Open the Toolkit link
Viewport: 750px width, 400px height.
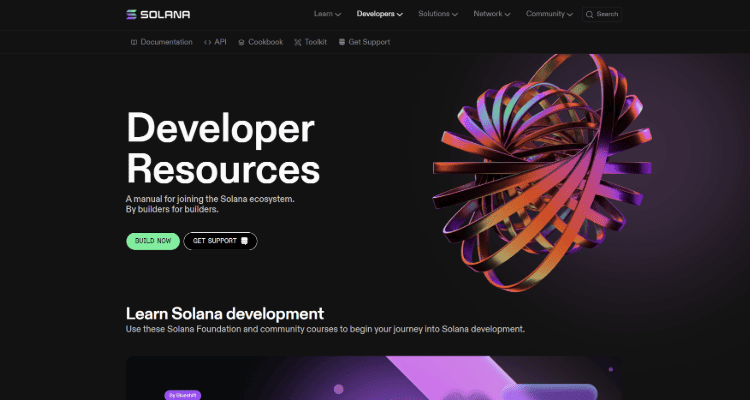point(316,42)
